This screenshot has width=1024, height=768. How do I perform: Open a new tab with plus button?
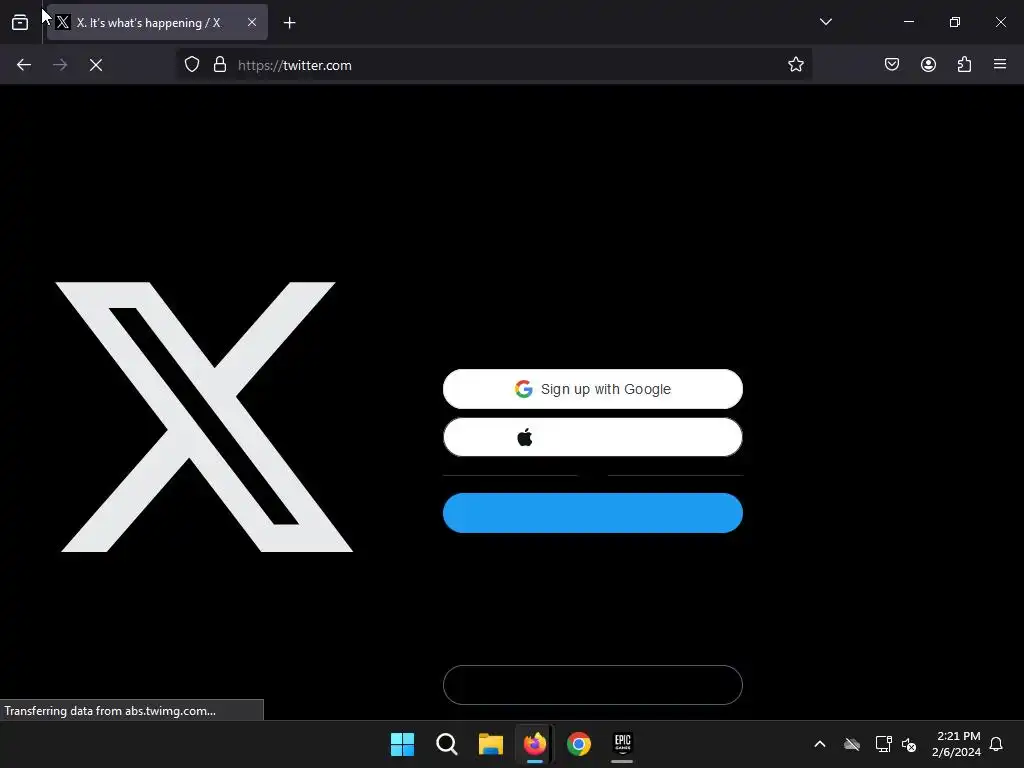[x=289, y=23]
